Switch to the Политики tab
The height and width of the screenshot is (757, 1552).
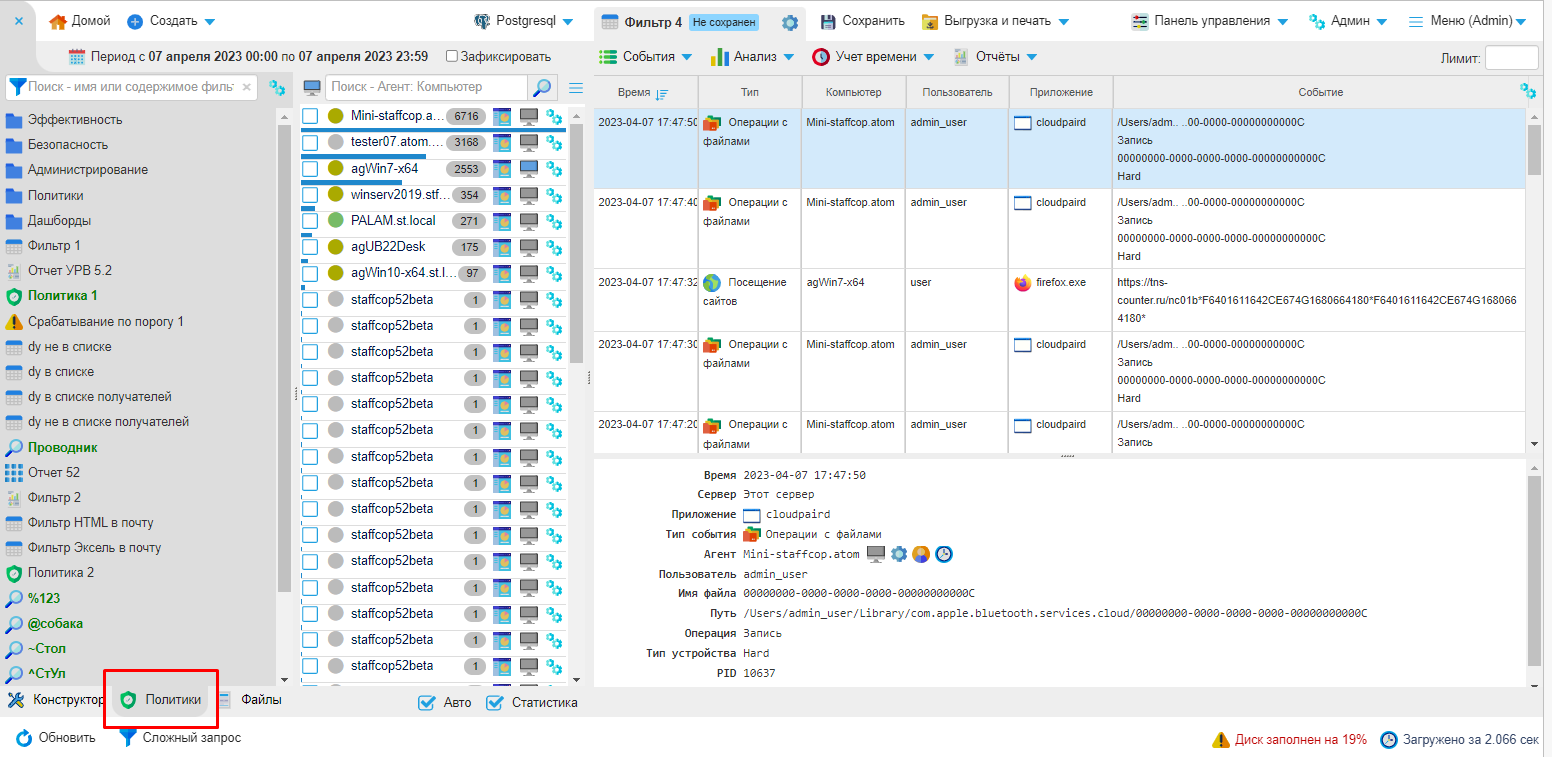pos(160,700)
